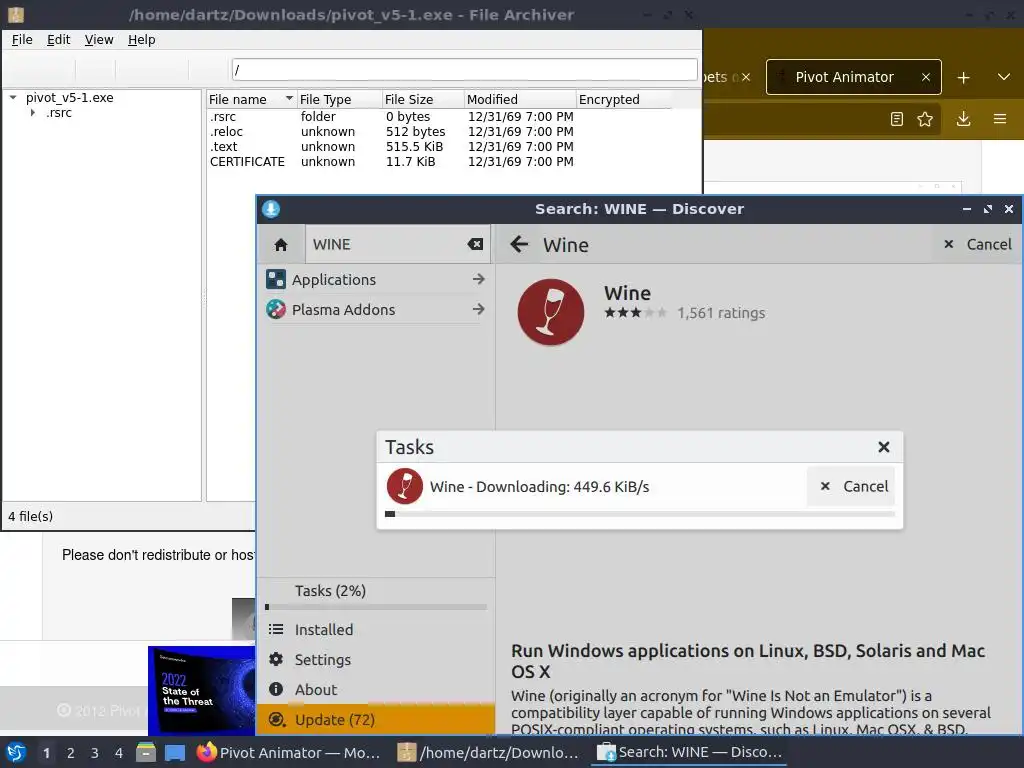Sort by File Size column
This screenshot has width=1024, height=768.
click(x=423, y=99)
